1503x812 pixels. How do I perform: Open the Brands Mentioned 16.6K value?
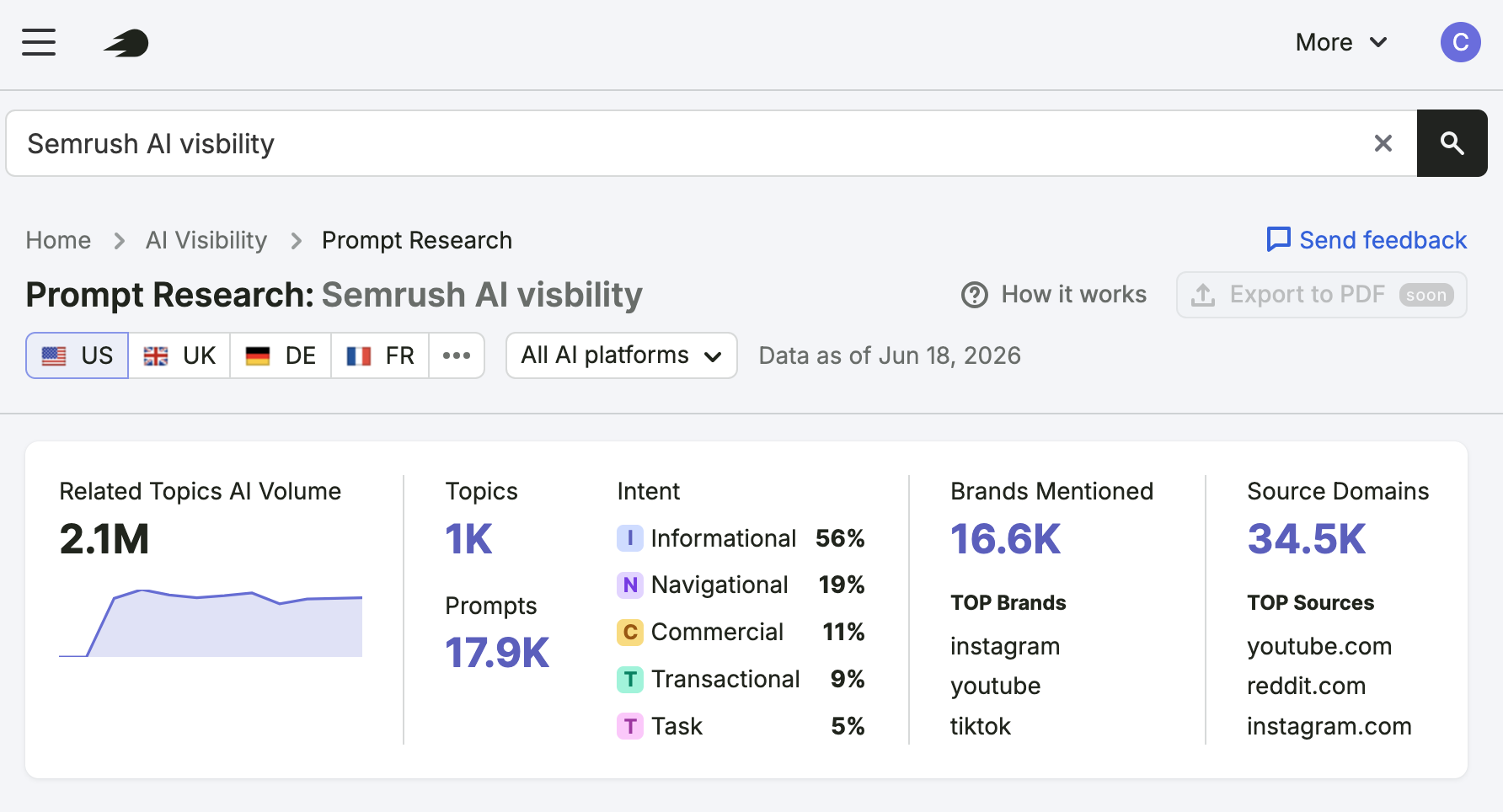[1005, 539]
